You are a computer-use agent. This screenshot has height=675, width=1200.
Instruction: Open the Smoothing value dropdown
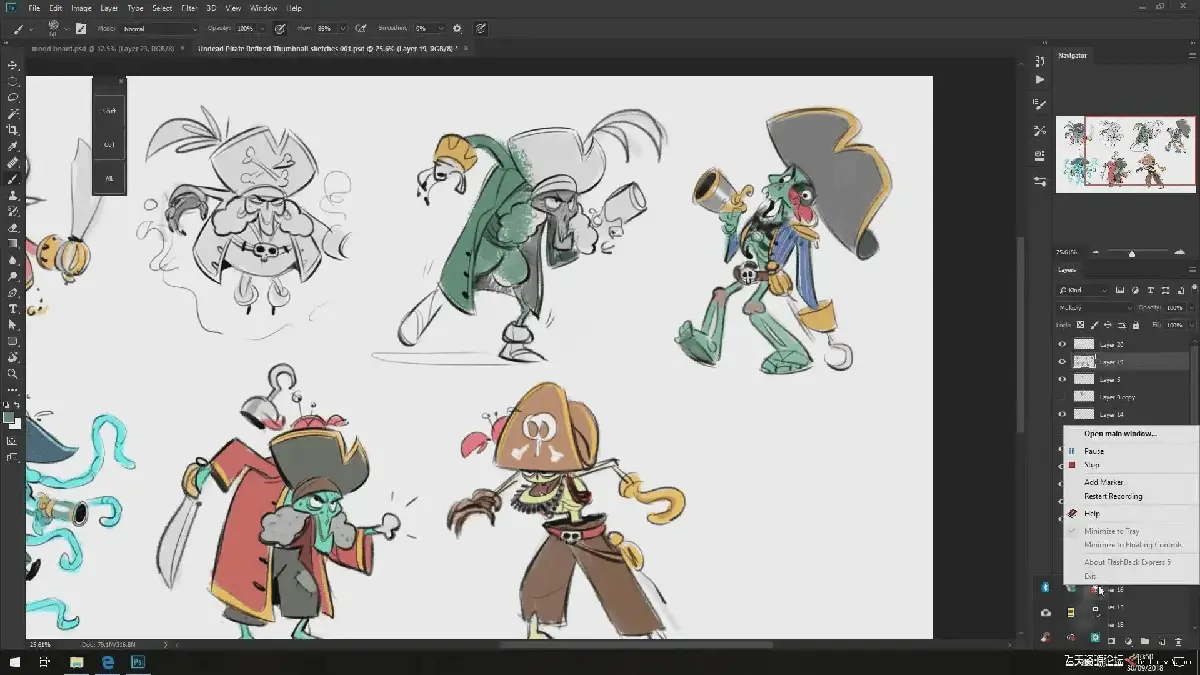[441, 29]
